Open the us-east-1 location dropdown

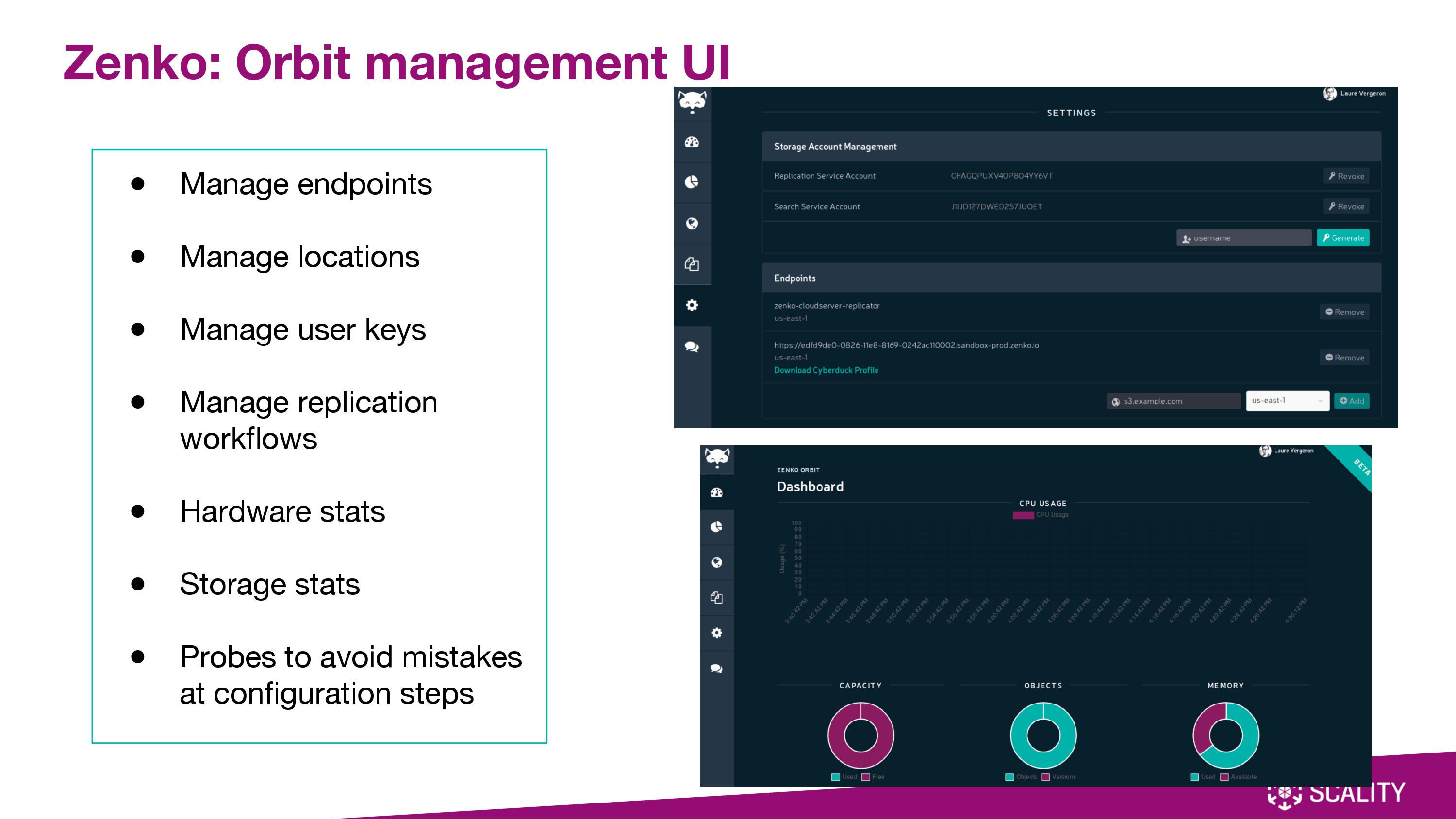tap(1288, 401)
